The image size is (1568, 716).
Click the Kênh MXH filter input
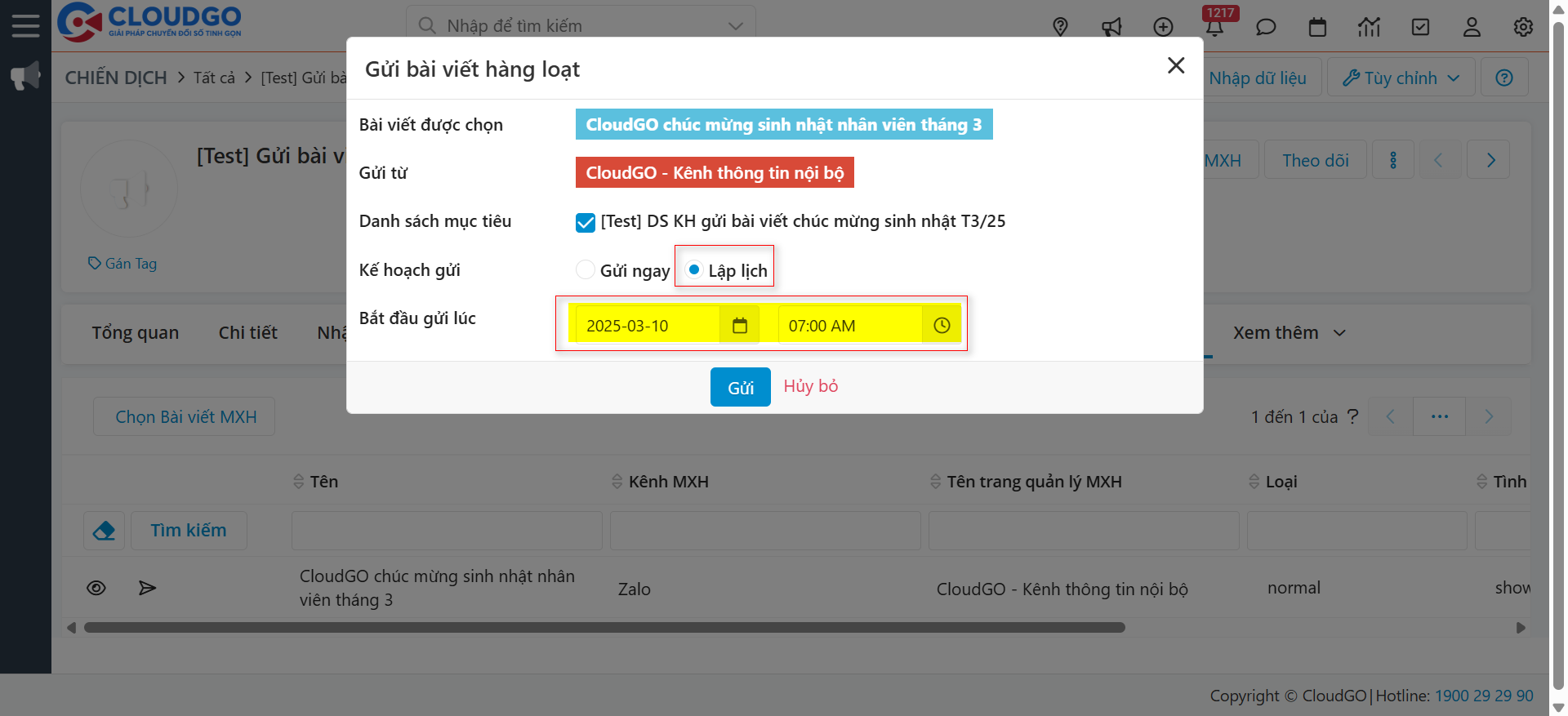(765, 531)
